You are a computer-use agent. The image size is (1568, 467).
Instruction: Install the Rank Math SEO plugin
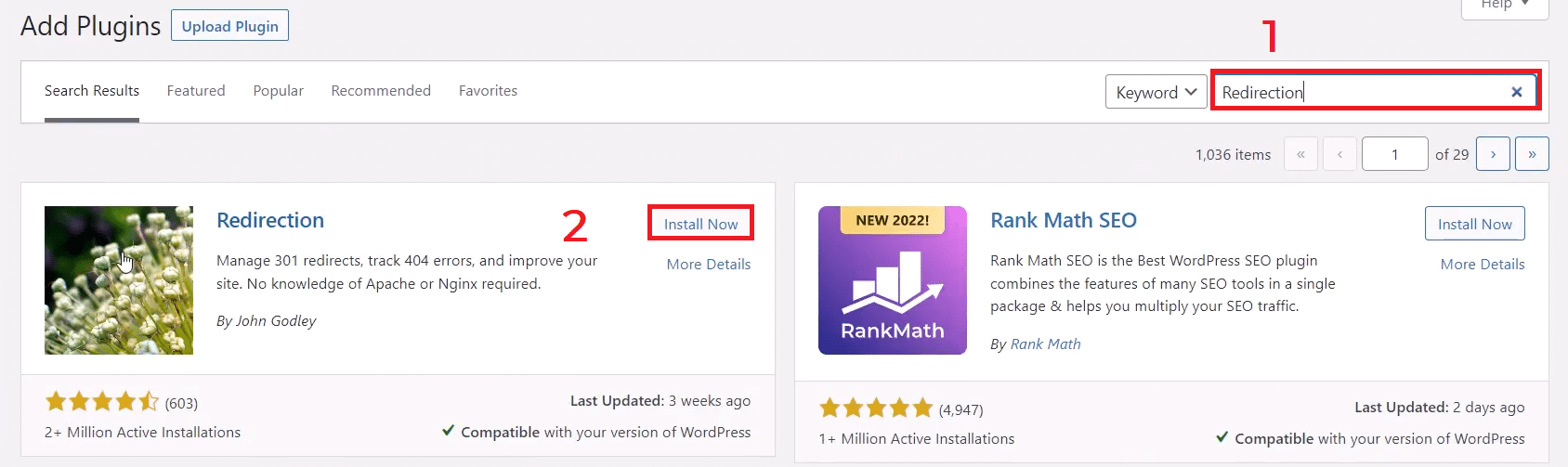pos(1475,224)
